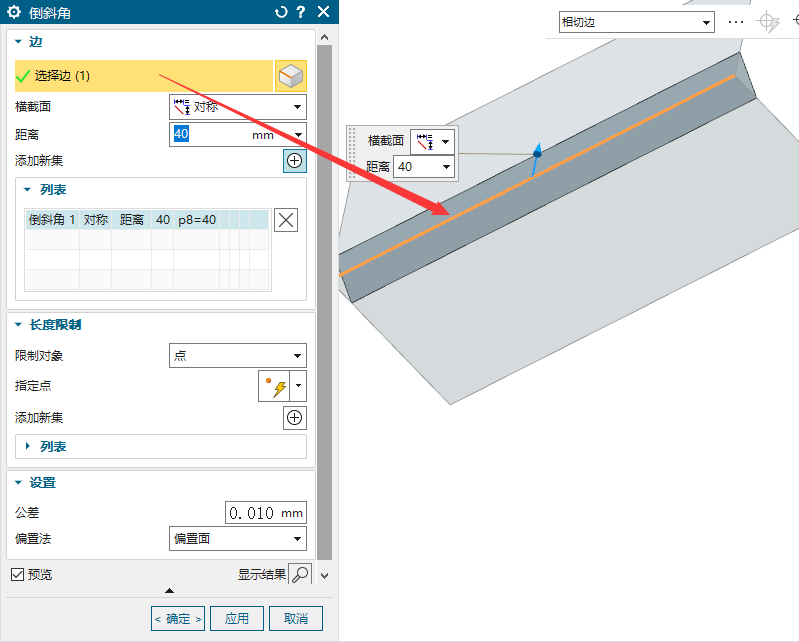The image size is (799, 642).
Task: Open the 限制对象 点 dropdown
Action: 238,356
